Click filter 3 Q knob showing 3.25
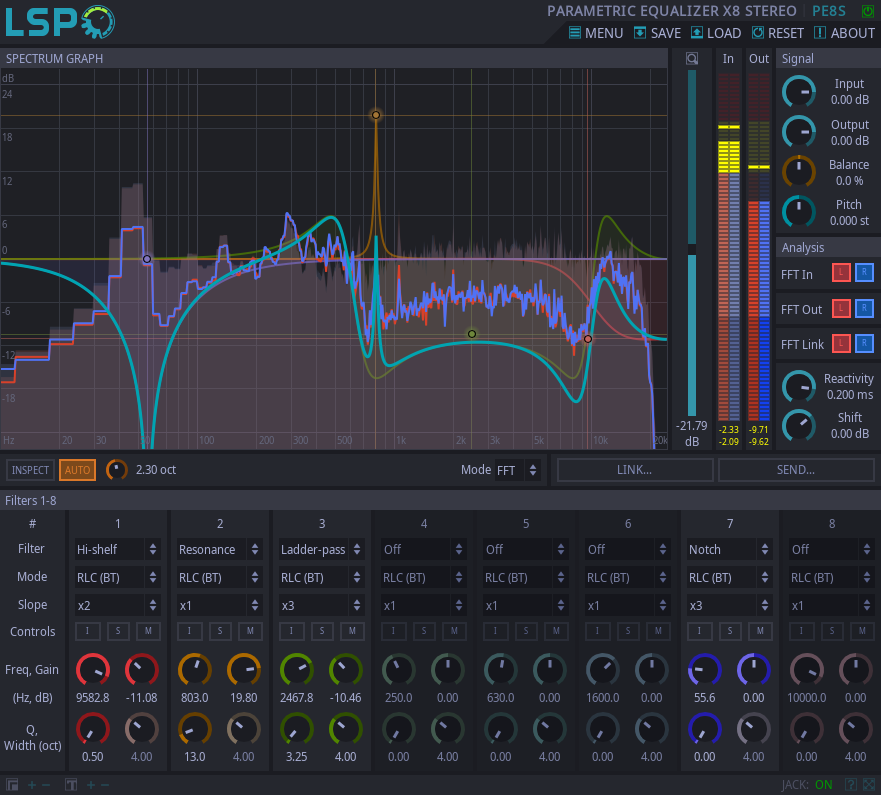881x795 pixels. tap(297, 729)
